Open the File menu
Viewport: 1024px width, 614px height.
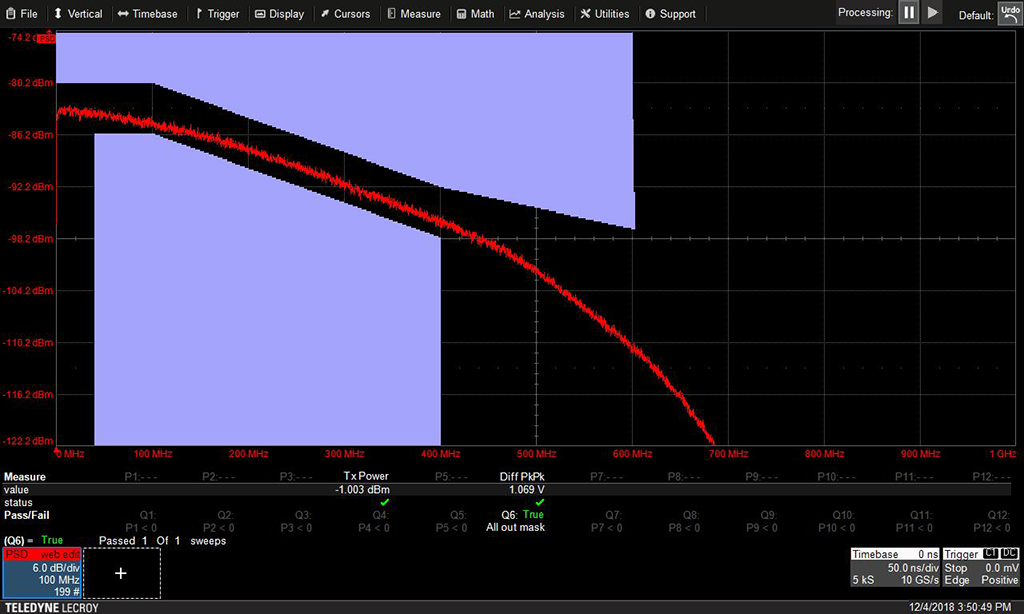[21, 14]
